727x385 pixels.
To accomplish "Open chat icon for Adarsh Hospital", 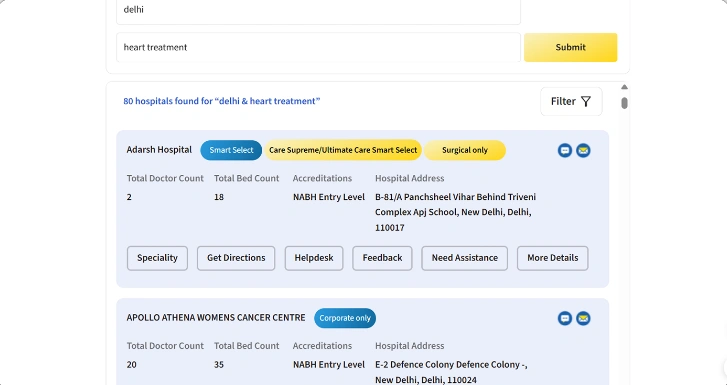I will pos(565,150).
